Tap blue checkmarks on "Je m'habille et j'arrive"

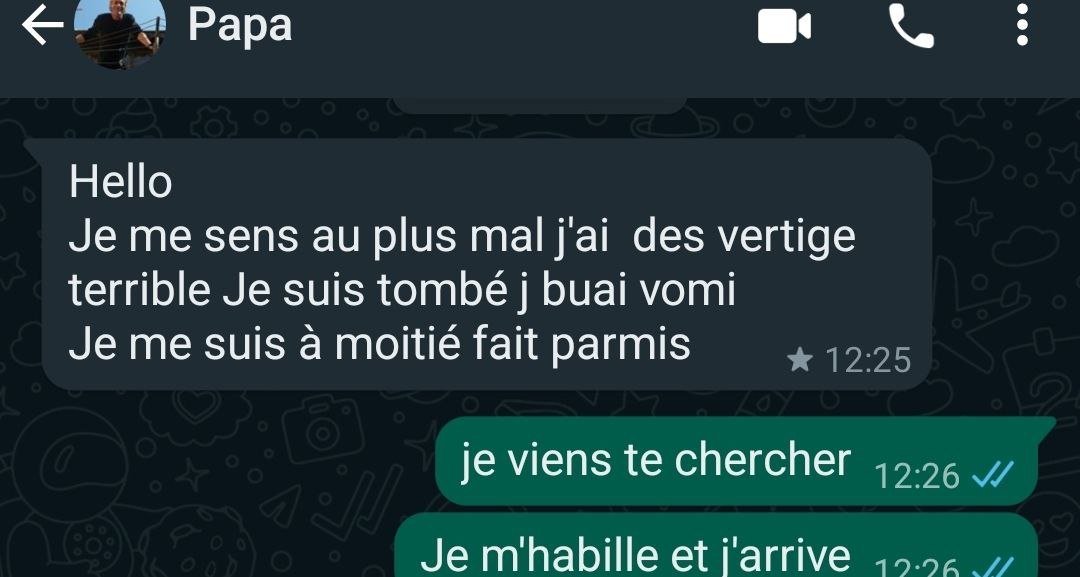coord(992,566)
